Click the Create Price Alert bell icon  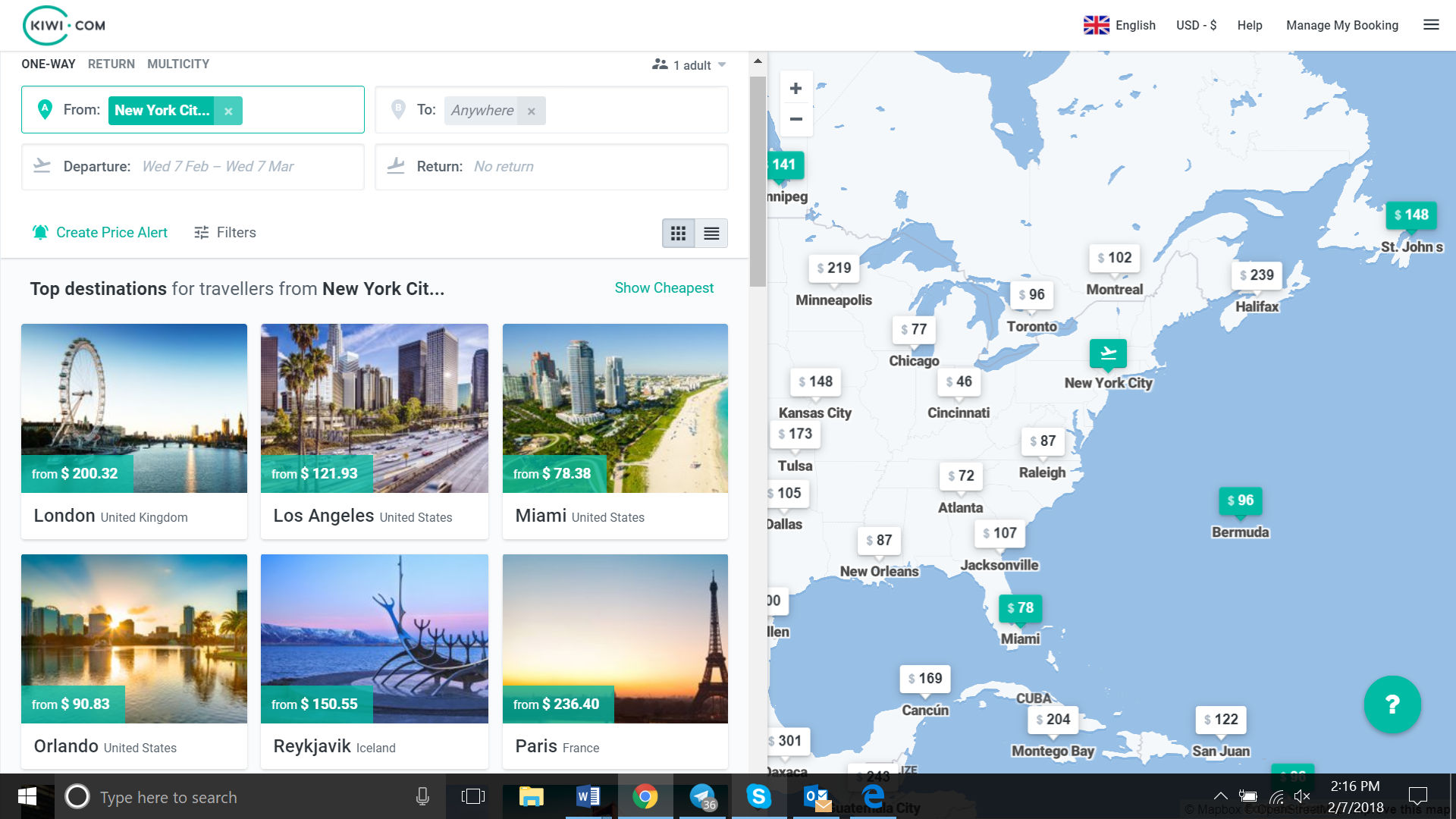(x=40, y=232)
